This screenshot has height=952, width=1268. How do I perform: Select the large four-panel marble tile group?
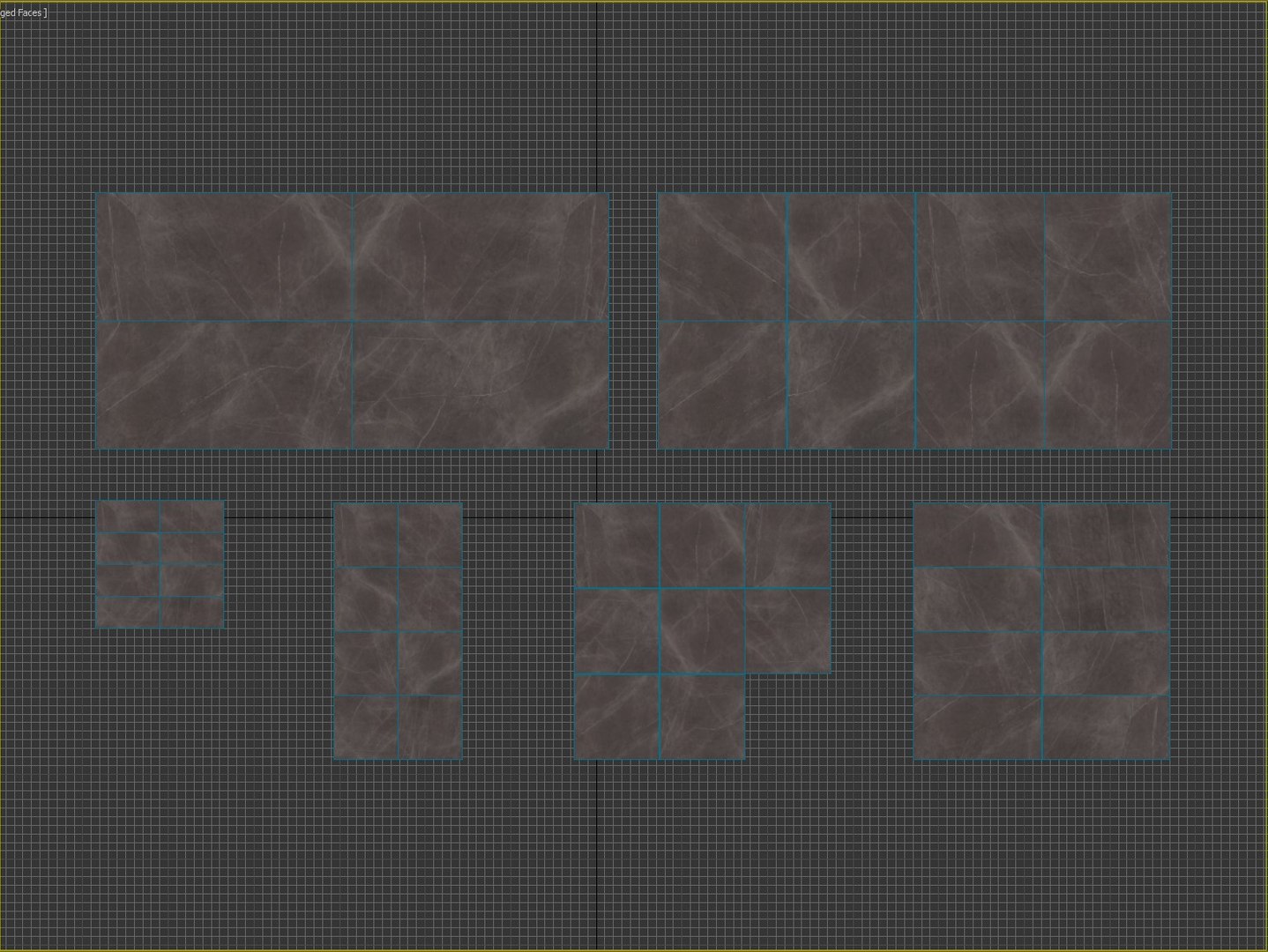pyautogui.click(x=352, y=321)
